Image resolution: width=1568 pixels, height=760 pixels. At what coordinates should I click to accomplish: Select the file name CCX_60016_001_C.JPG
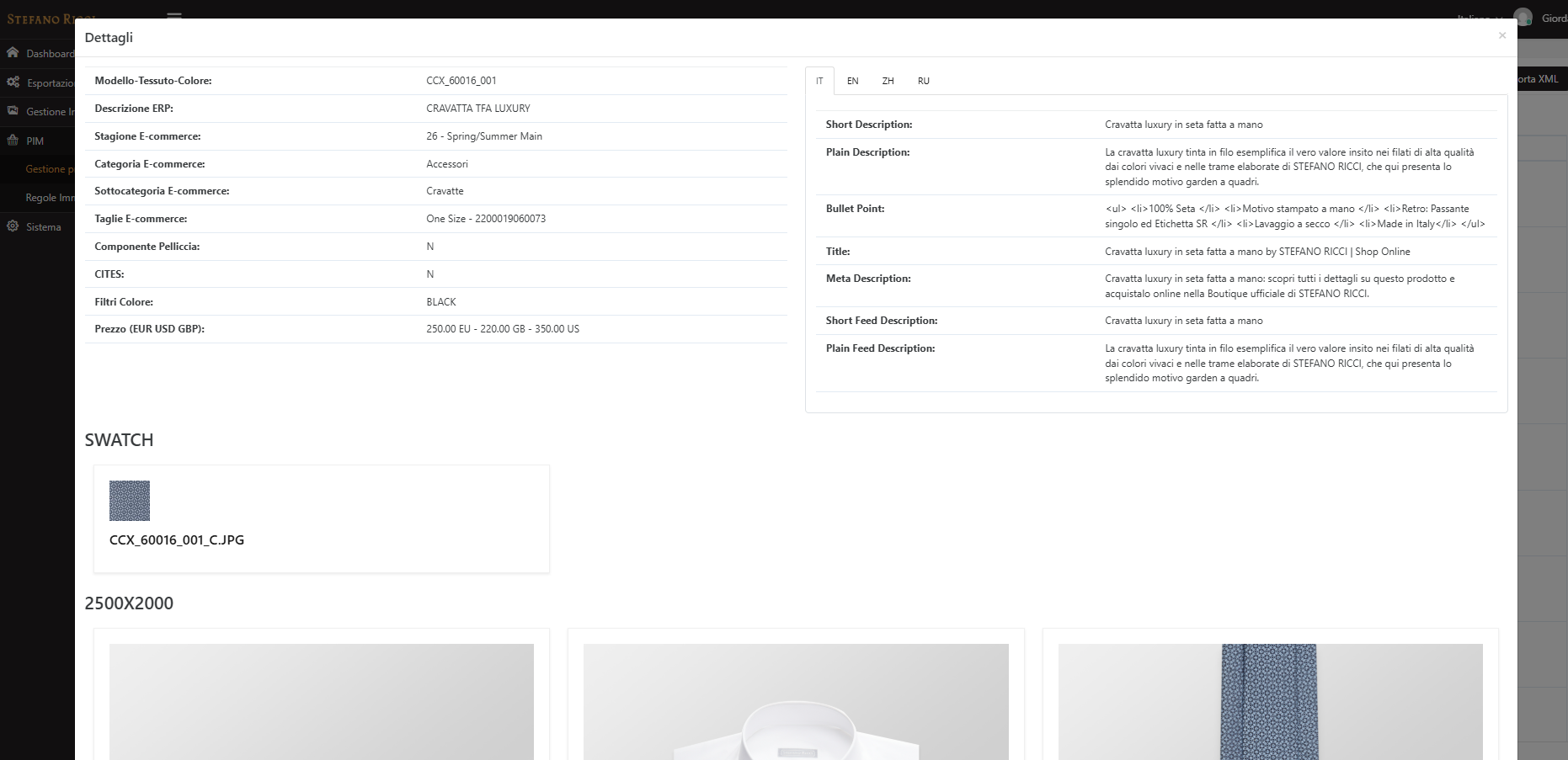tap(177, 540)
